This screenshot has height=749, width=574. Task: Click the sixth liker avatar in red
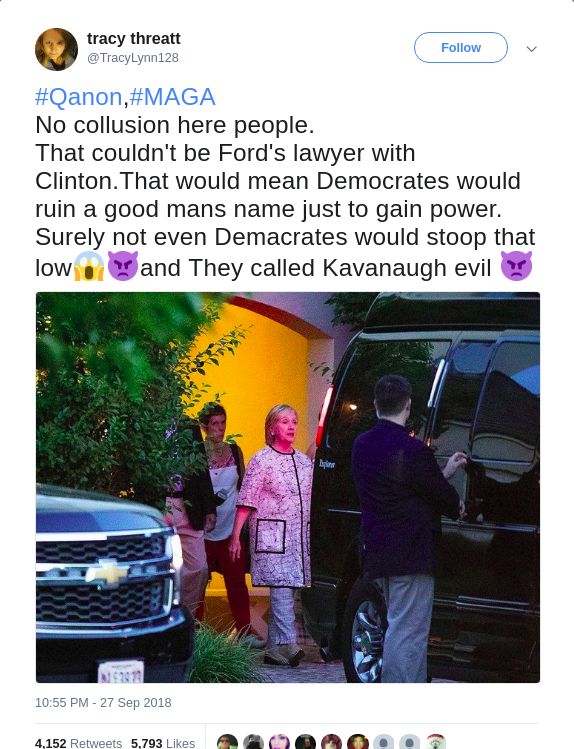358,743
